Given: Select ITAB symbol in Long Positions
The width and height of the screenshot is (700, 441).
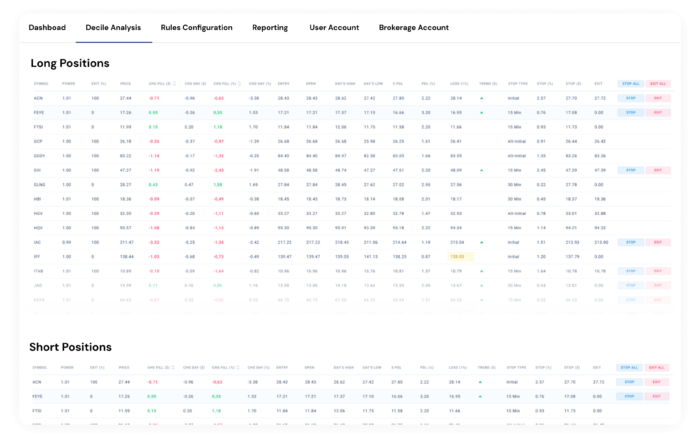Looking at the screenshot, I should coord(38,271).
